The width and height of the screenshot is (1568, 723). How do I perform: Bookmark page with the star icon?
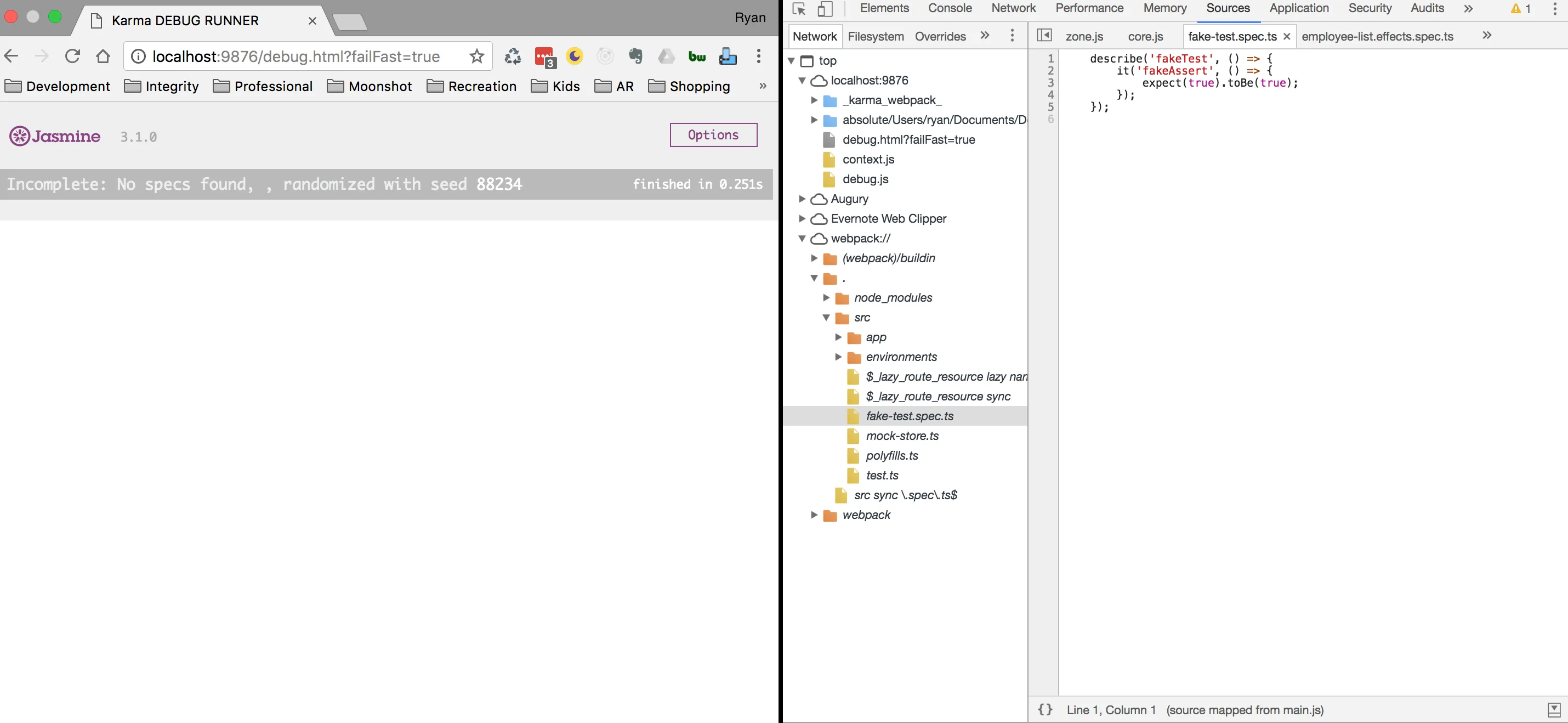pyautogui.click(x=476, y=57)
